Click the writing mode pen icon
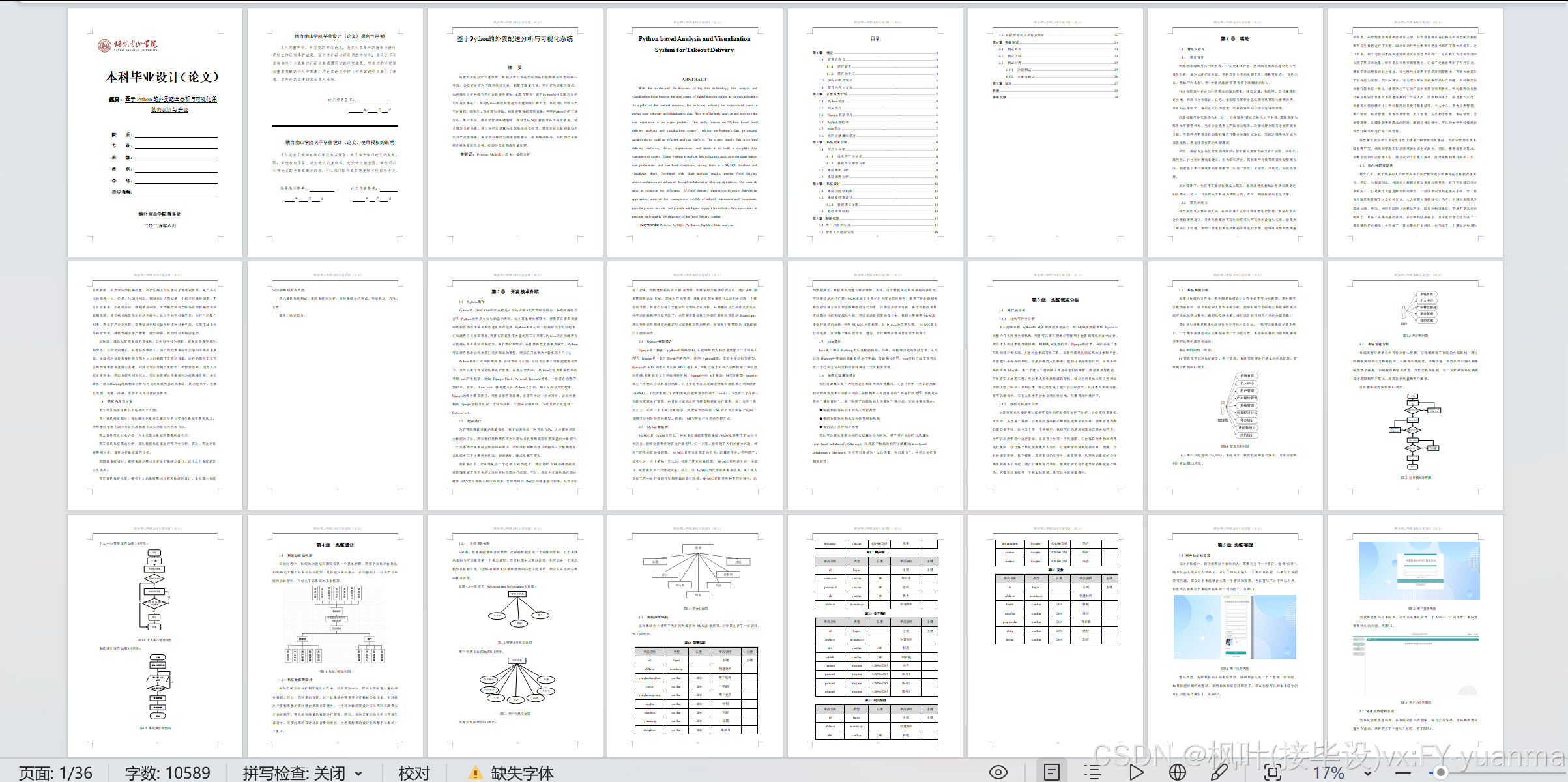1568x782 pixels. (1219, 773)
